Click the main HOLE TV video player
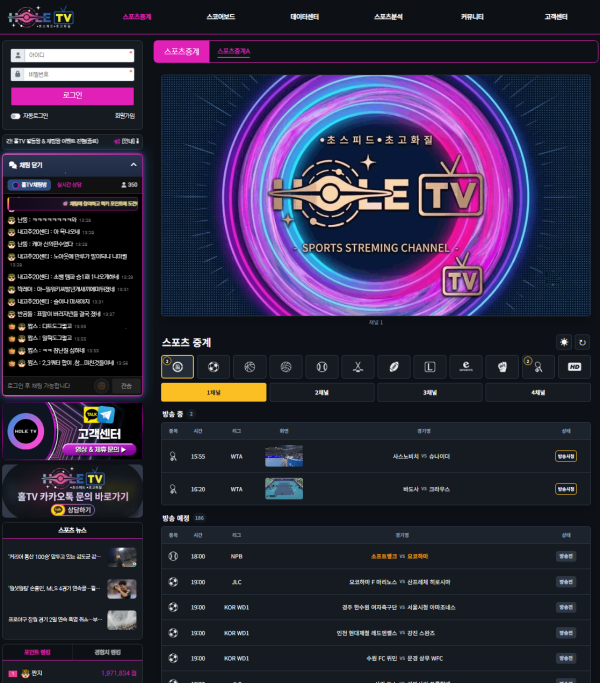This screenshot has height=683, width=600. coord(376,195)
